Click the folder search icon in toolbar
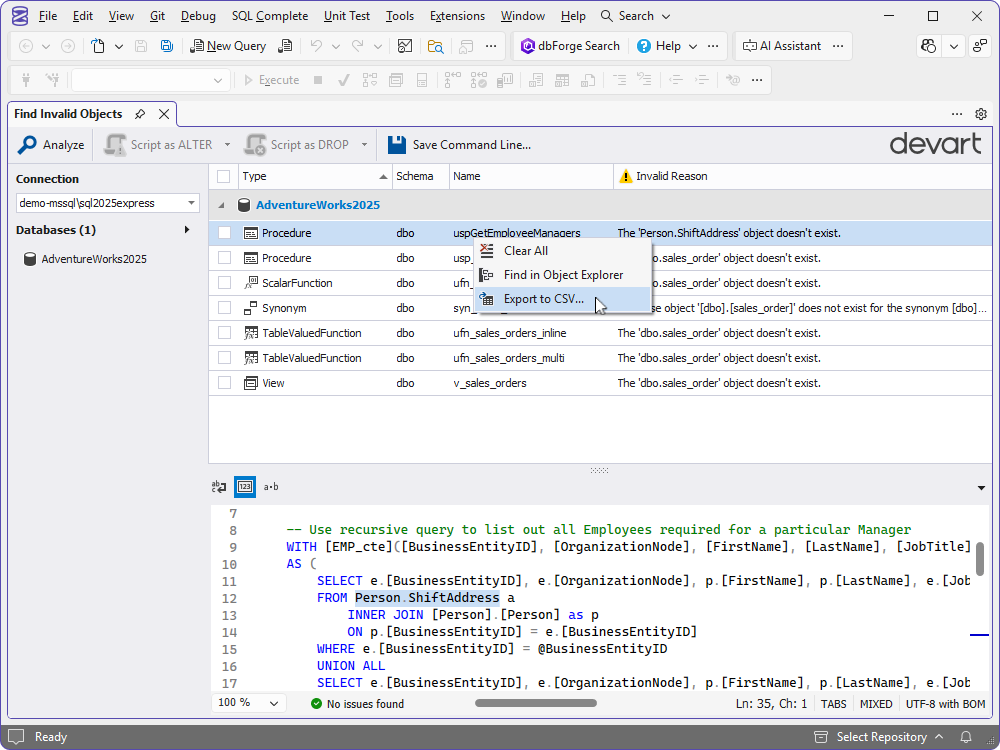Image resolution: width=1000 pixels, height=750 pixels. coord(436,46)
